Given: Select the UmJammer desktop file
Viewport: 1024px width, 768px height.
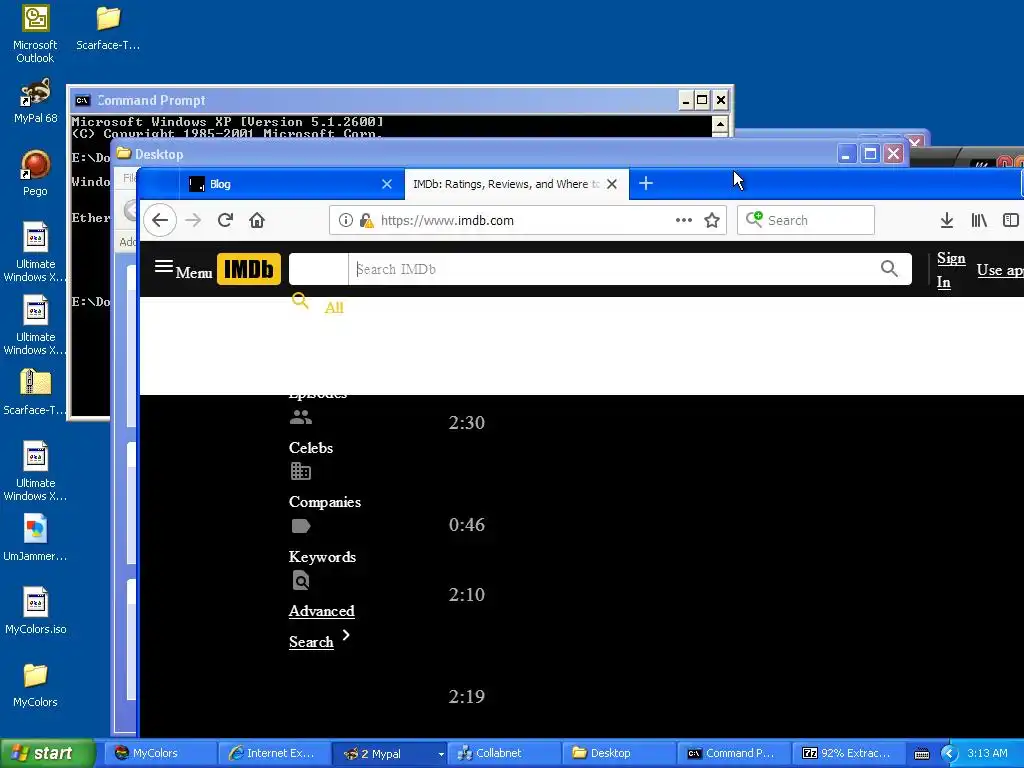Looking at the screenshot, I should pos(35,537).
